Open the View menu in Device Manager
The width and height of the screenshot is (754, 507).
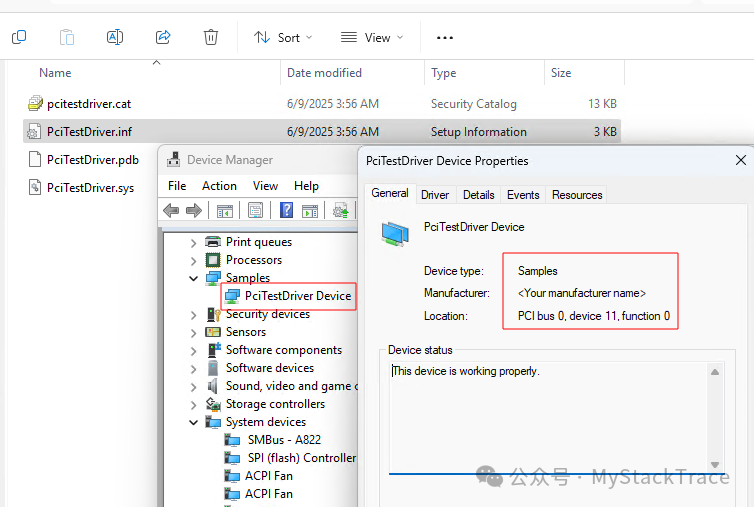(265, 186)
